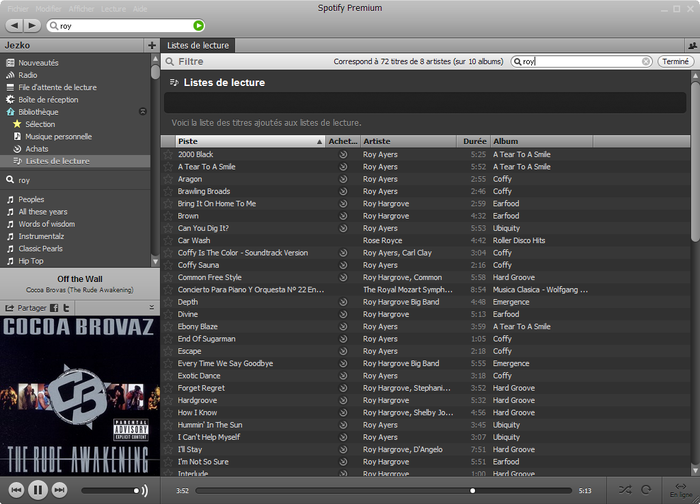Go back with the left navigation arrow
Image resolution: width=700 pixels, height=504 pixels.
(14, 25)
